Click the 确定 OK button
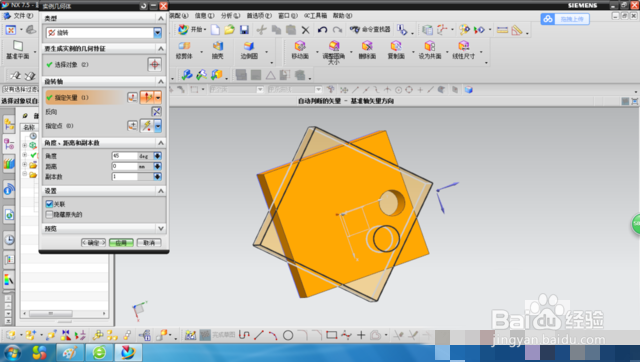This screenshot has width=640, height=362. (93, 242)
